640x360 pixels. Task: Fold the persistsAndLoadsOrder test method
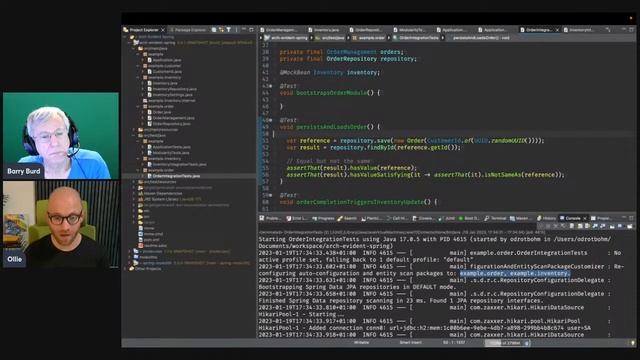[271, 120]
